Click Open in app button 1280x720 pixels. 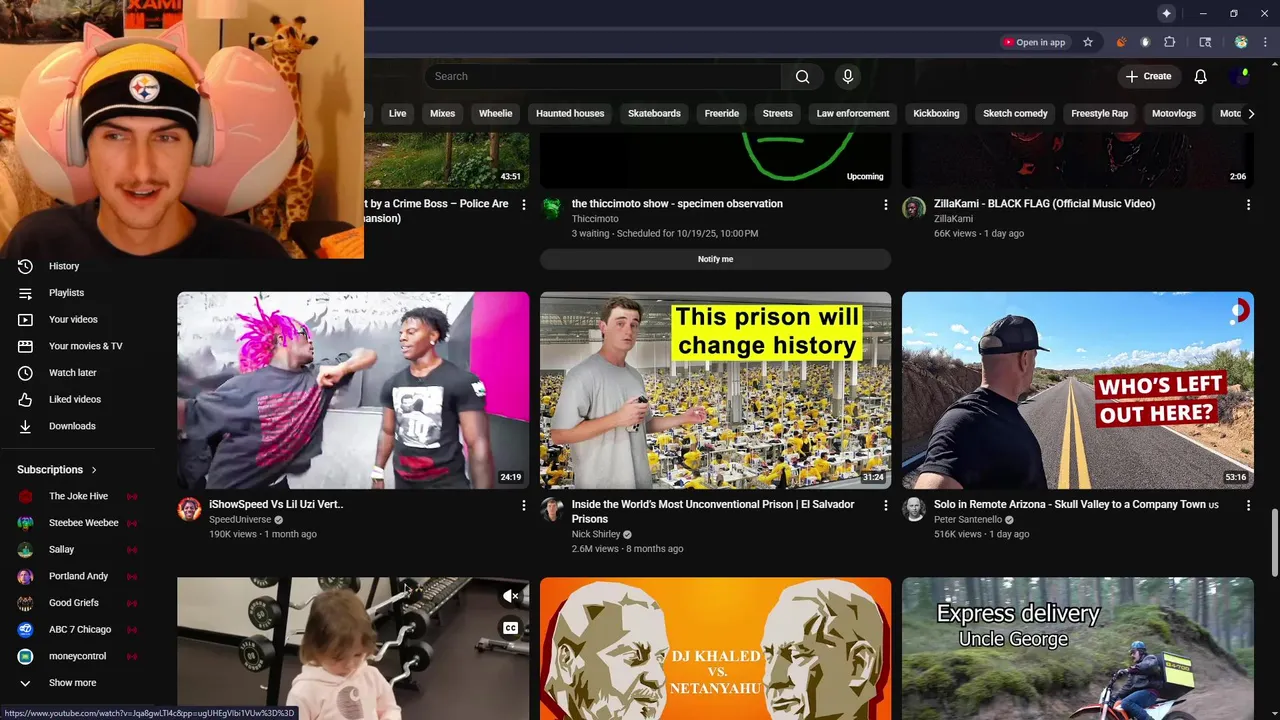[1035, 42]
